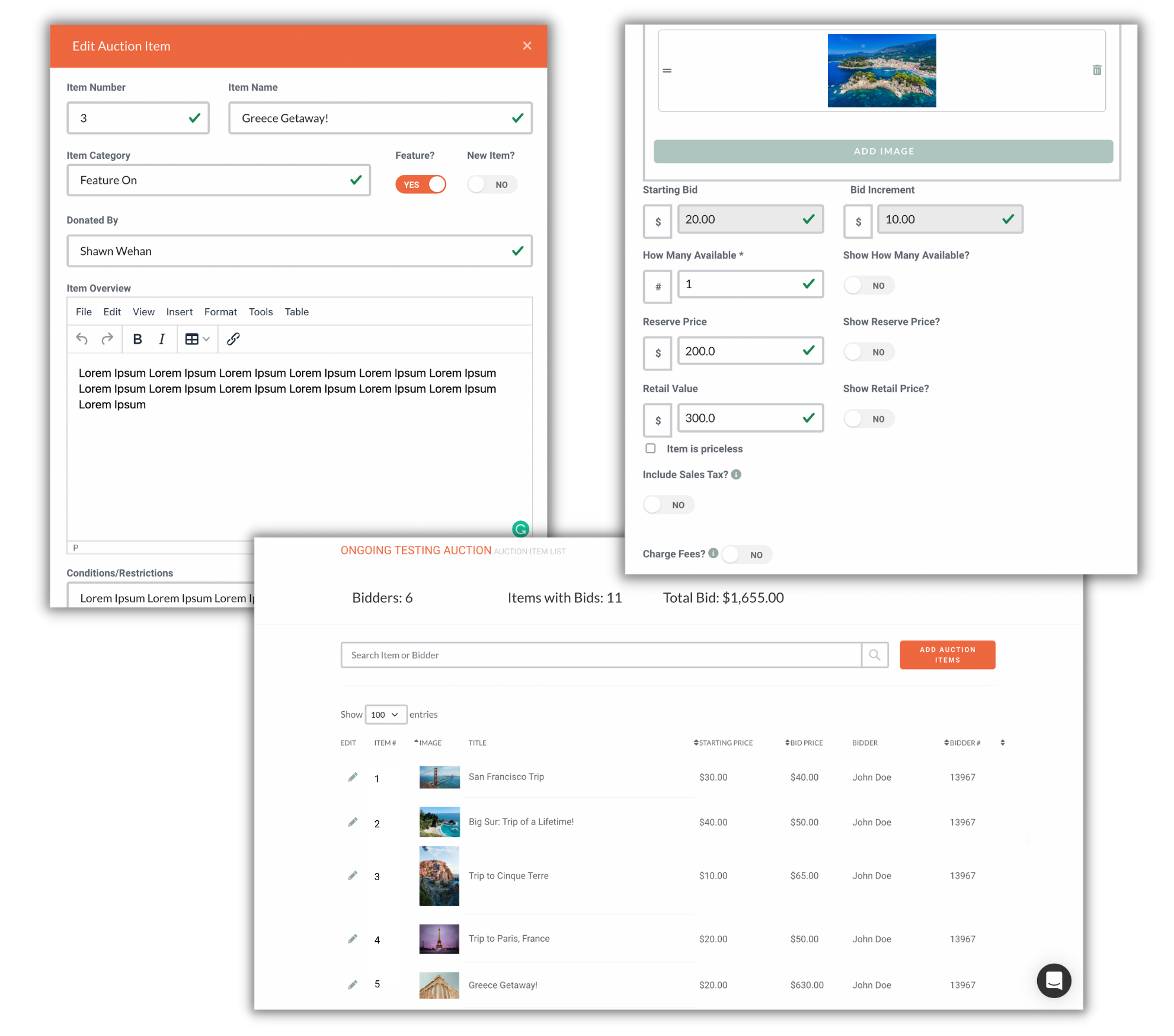Click the insert link icon

[x=233, y=339]
